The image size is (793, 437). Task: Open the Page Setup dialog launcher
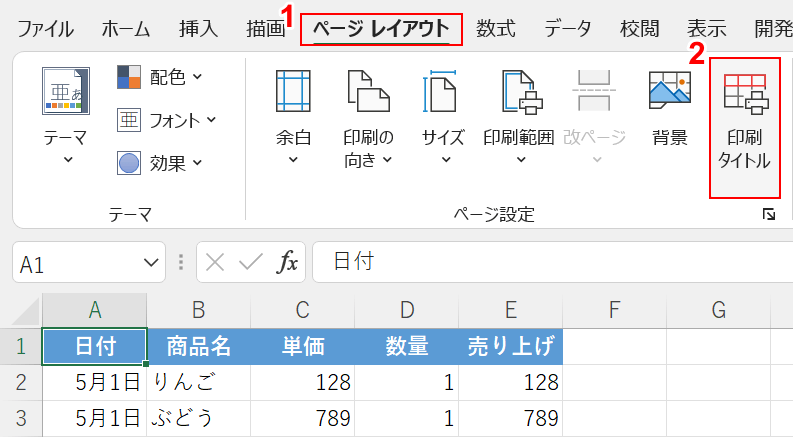pos(769,214)
